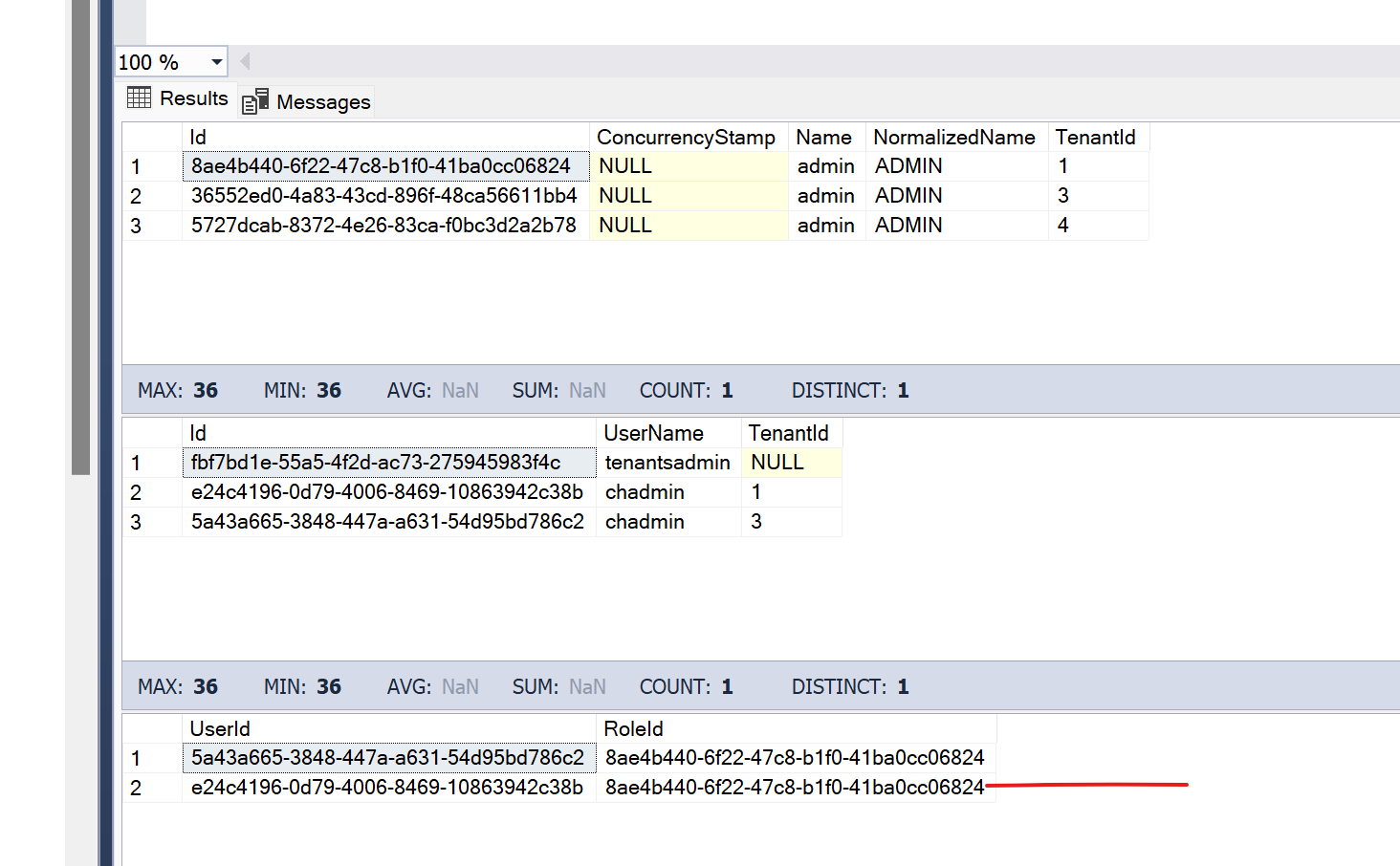Click MAX: 36 in first summary bar
The height and width of the screenshot is (866, 1400).
point(178,391)
